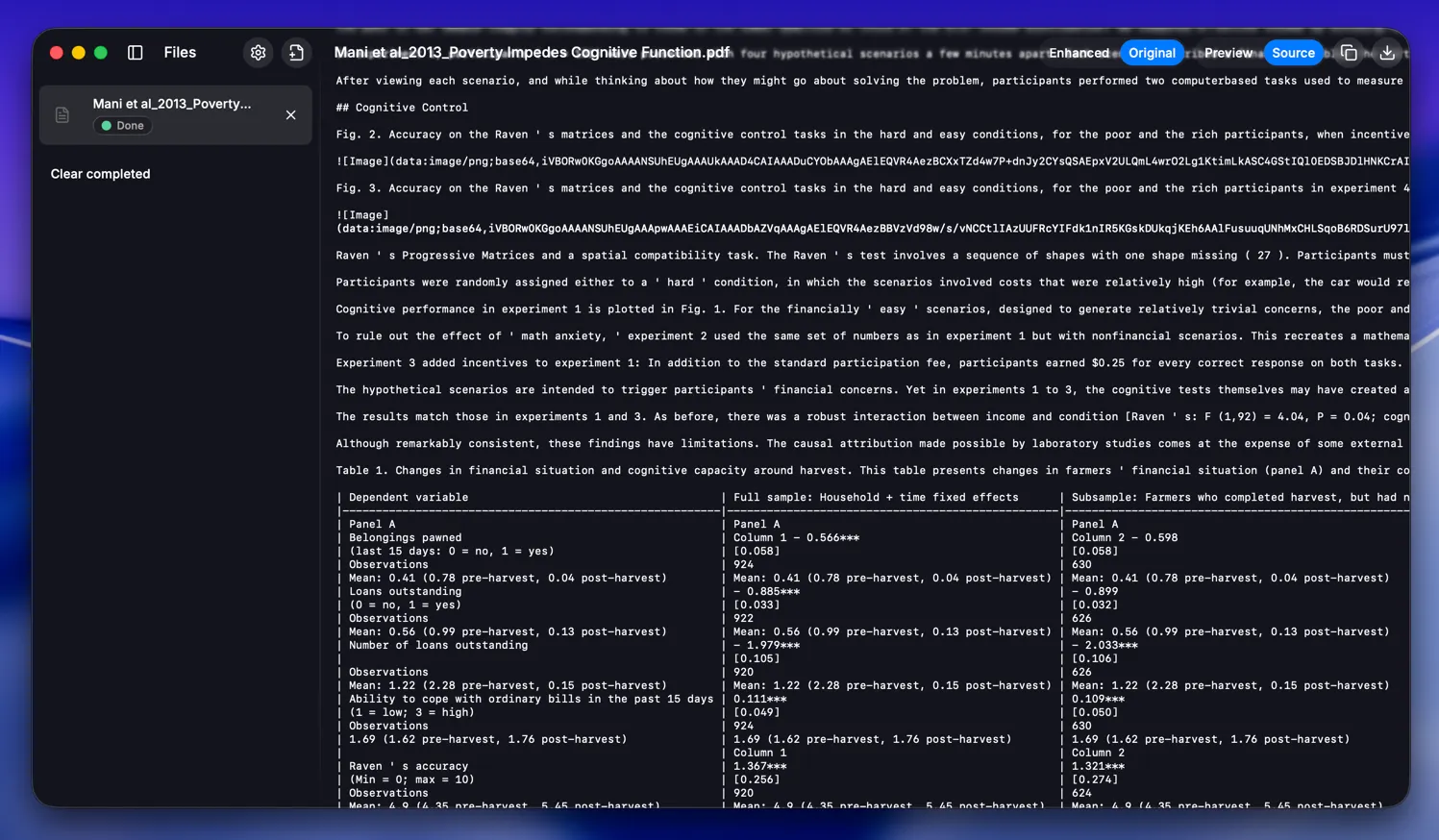Close the window with red button
This screenshot has height=840, width=1439.
pyautogui.click(x=57, y=53)
